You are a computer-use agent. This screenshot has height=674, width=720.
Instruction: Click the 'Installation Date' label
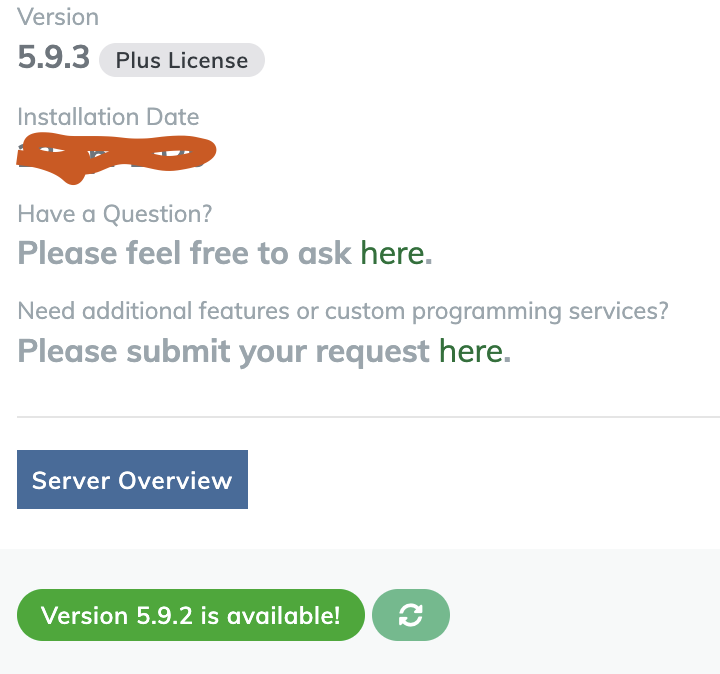point(108,117)
